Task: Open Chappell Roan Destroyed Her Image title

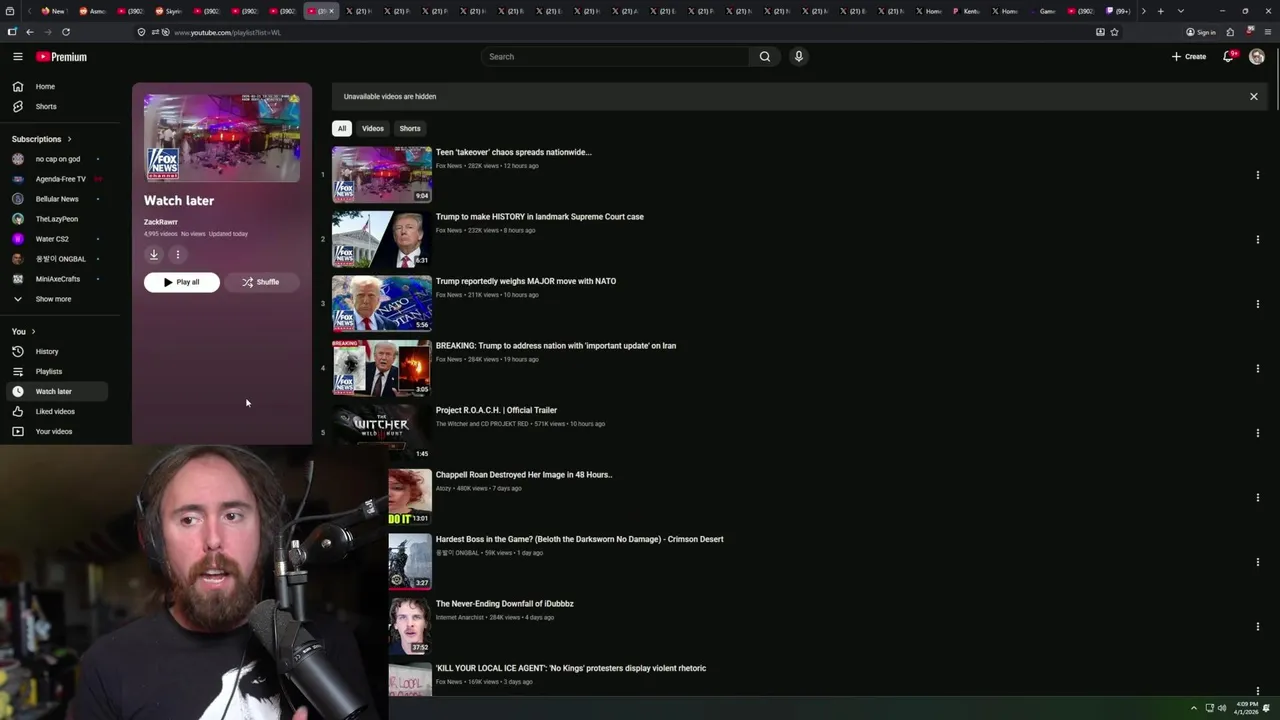Action: (x=524, y=475)
